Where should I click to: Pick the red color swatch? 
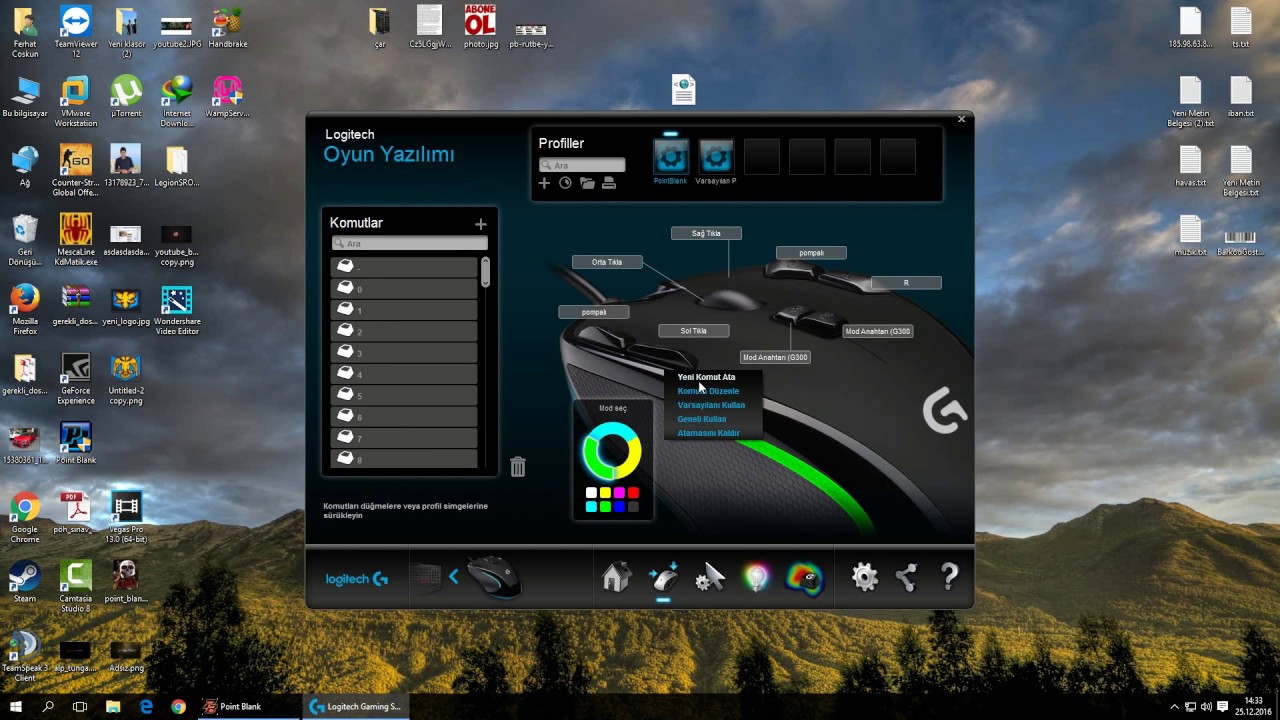tap(633, 493)
